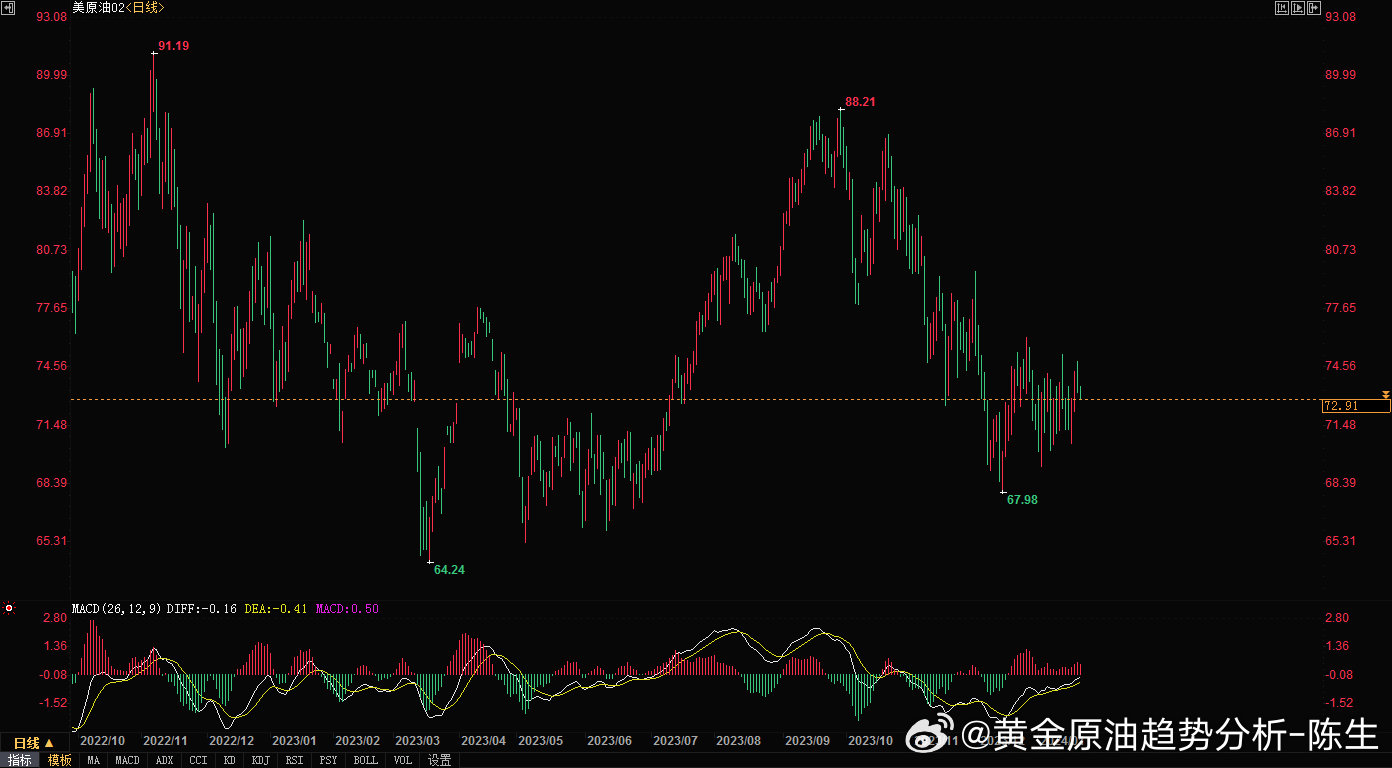Click the 64.24 low price label
Screen dimensions: 1392x768
coord(449,569)
